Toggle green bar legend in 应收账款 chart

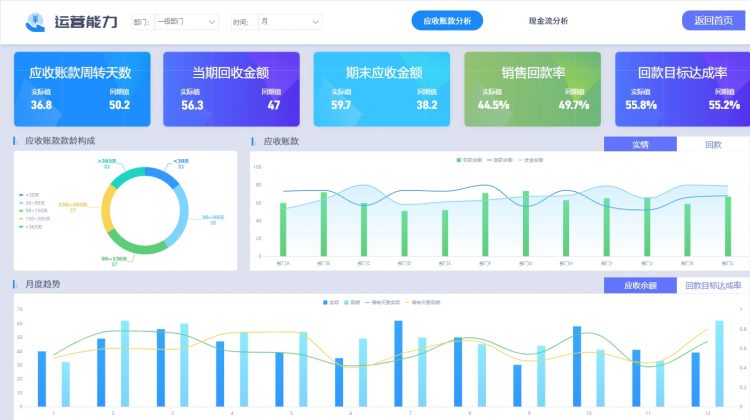(469, 160)
